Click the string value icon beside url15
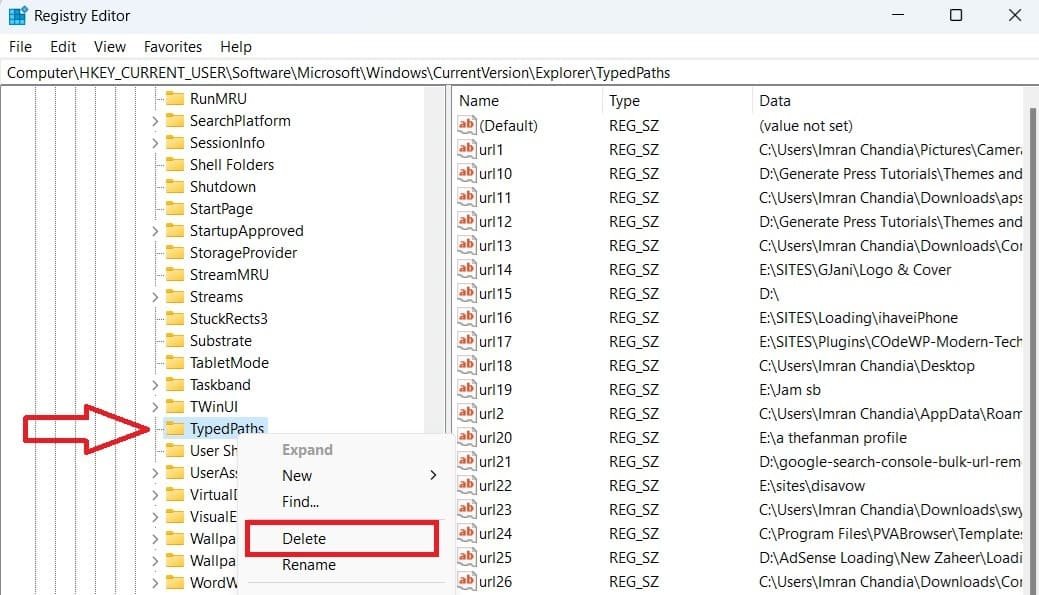 point(467,294)
